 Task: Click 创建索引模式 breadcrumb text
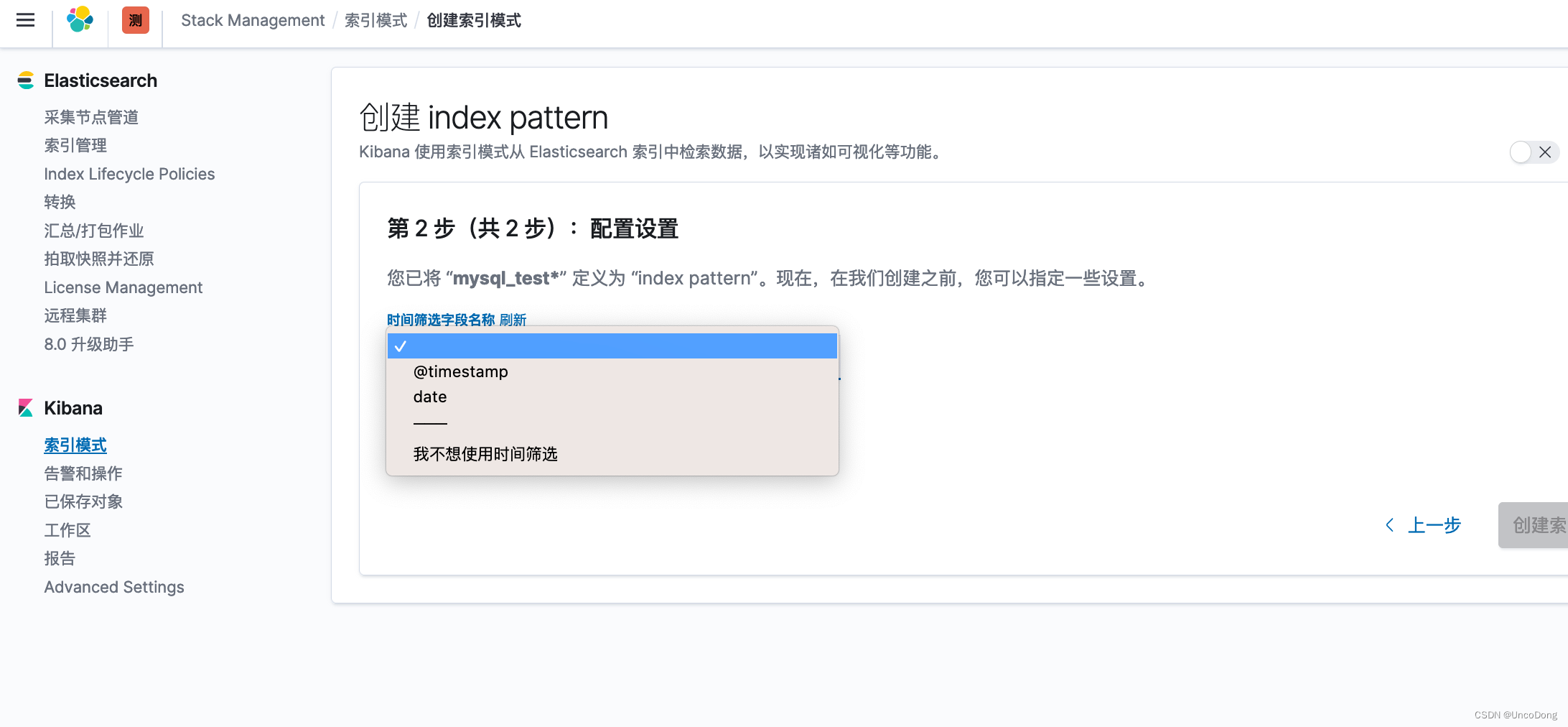(474, 20)
